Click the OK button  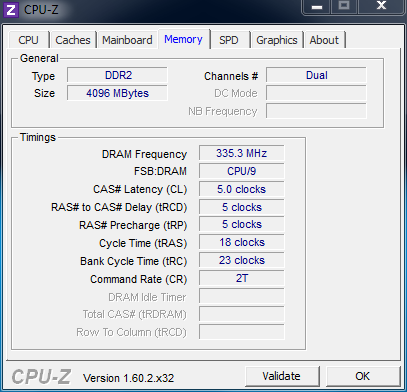[363, 376]
